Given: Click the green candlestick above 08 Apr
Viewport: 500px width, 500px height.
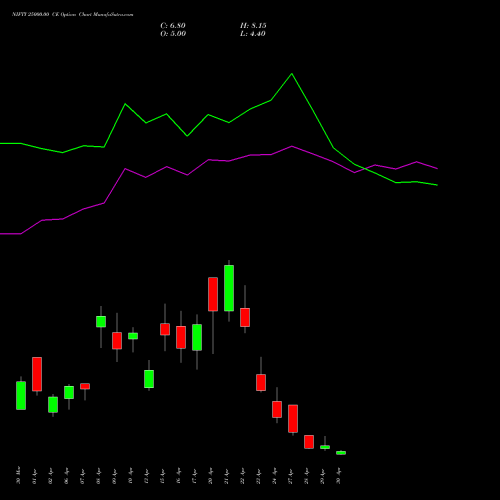Looking at the screenshot, I should coord(101,322).
